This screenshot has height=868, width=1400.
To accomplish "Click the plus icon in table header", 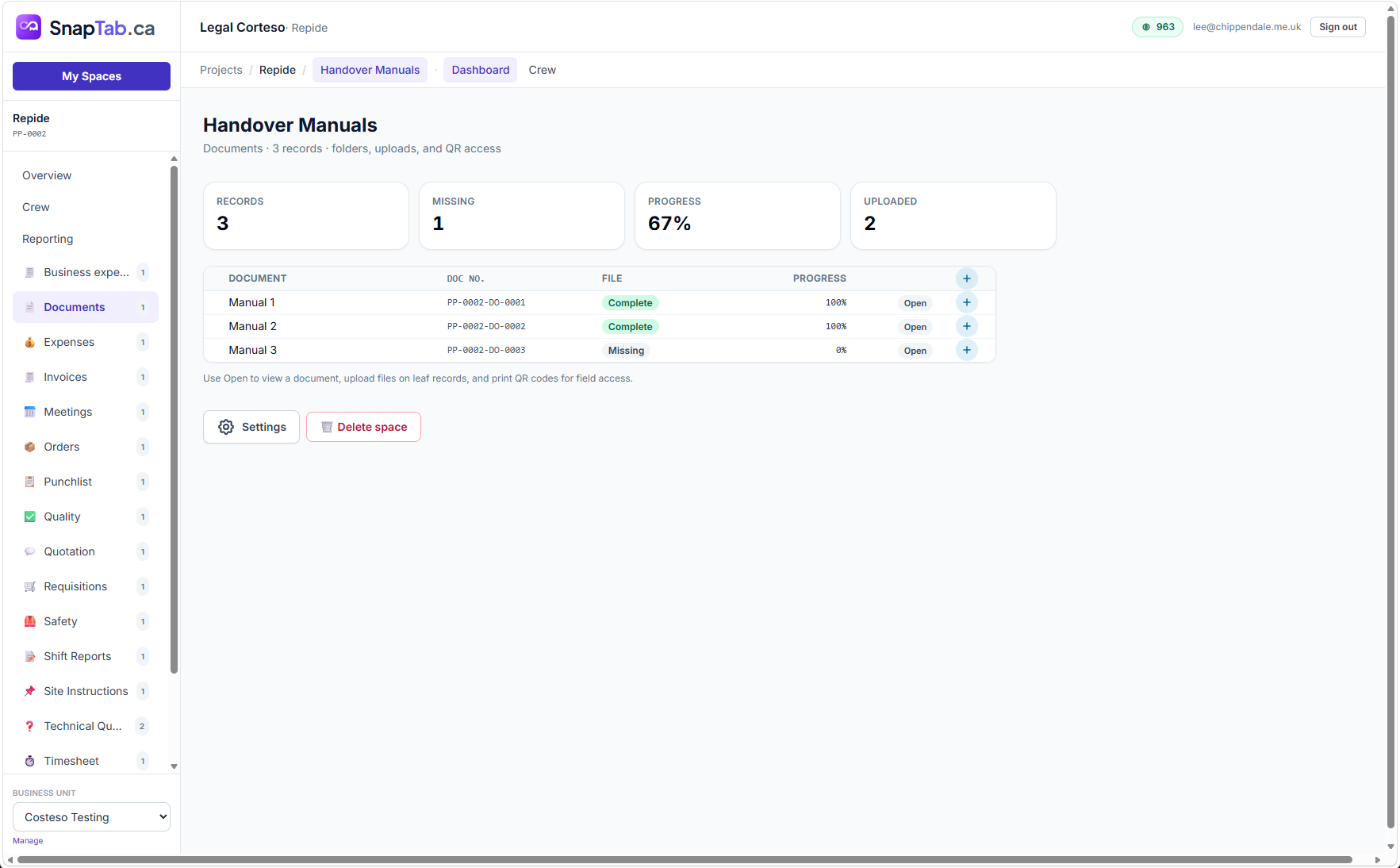I will pos(966,278).
